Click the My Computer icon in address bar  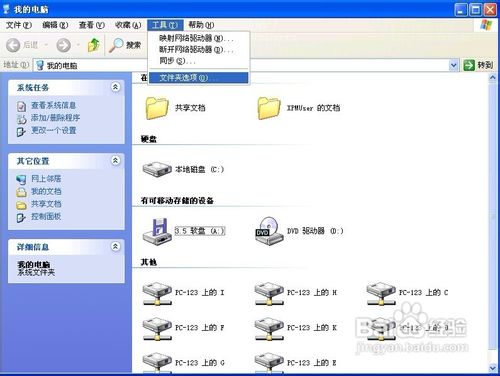[40, 65]
